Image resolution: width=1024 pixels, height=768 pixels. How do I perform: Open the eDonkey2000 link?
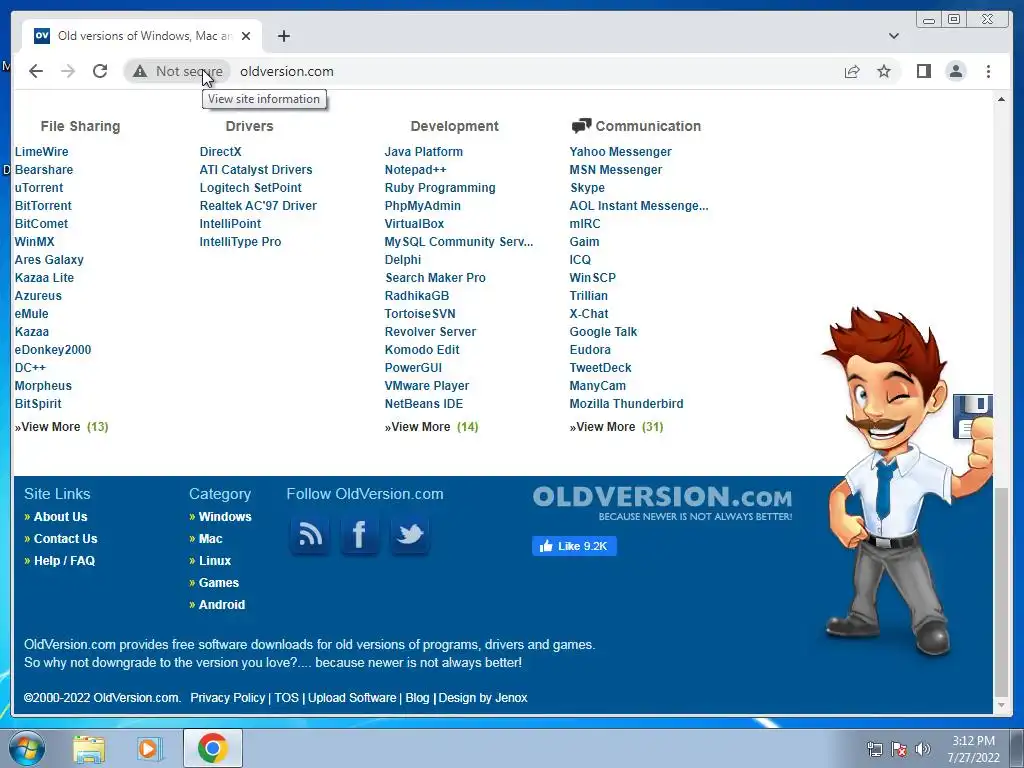53,349
